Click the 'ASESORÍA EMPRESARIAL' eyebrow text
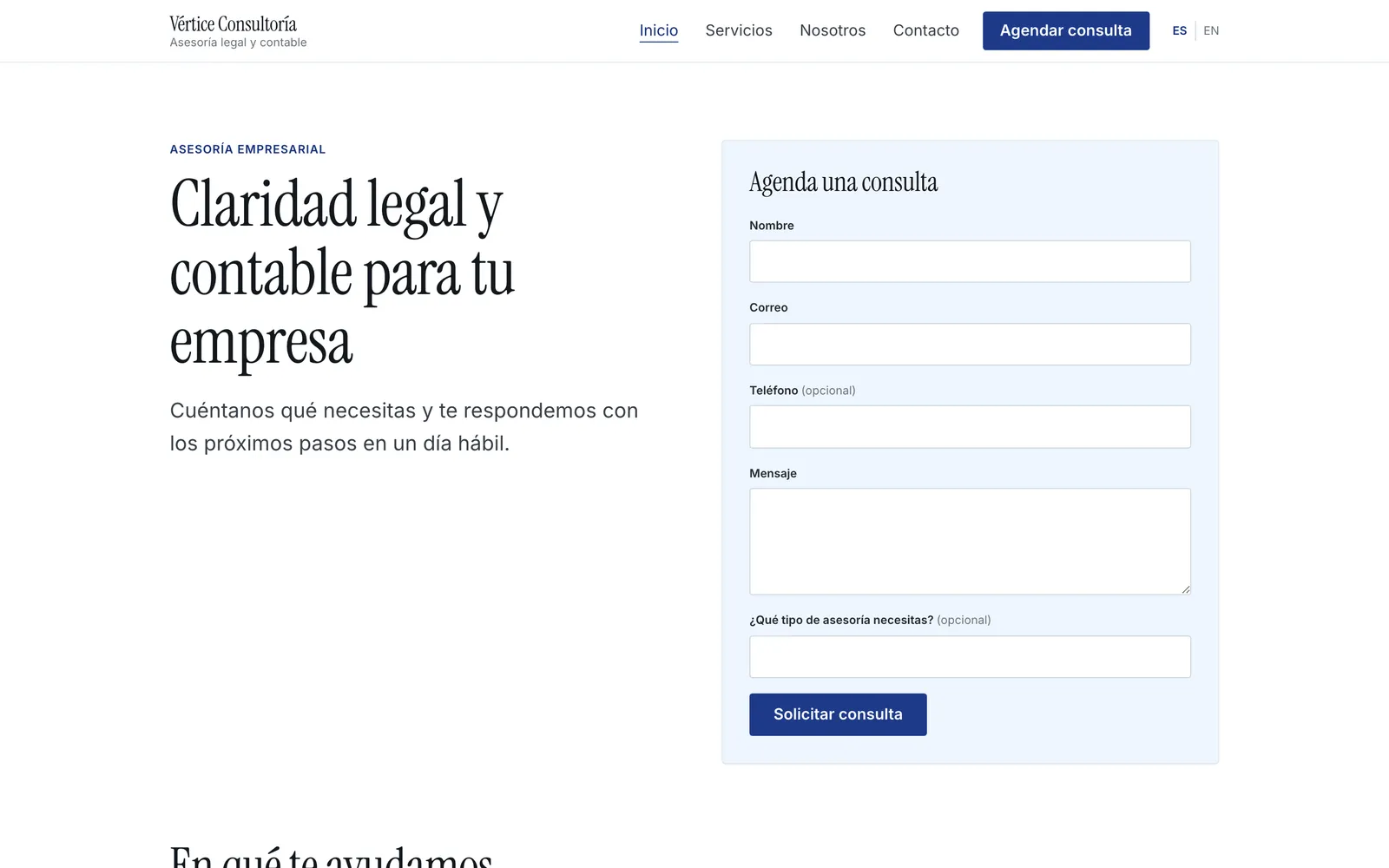This screenshot has height=868, width=1389. point(247,149)
